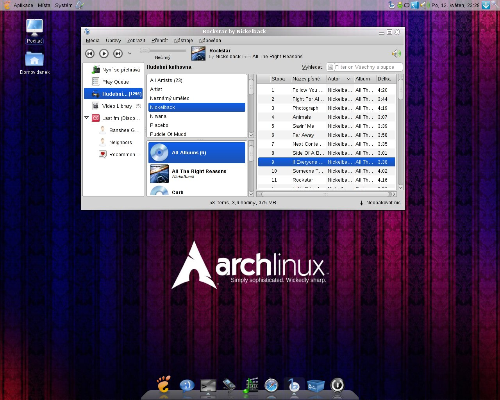
Task: Click the now-playing album cover thumbnail
Action: point(198,53)
